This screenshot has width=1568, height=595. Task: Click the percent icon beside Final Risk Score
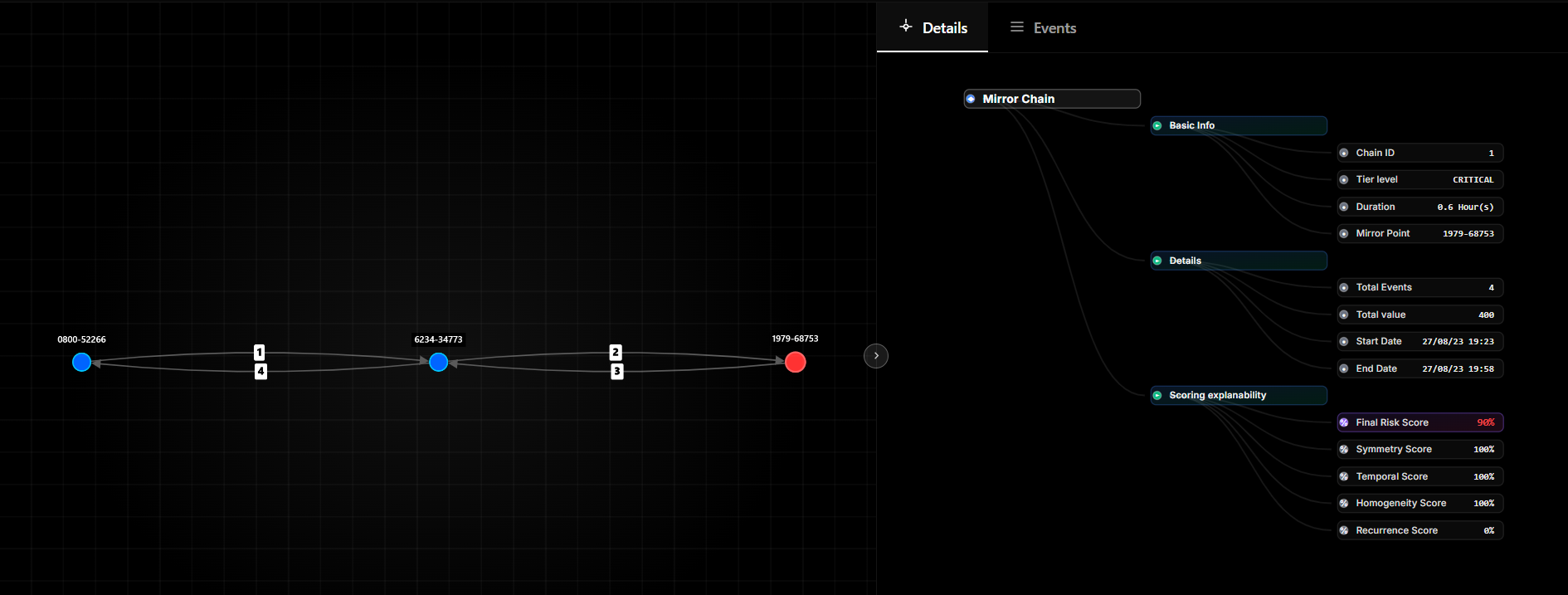coord(1344,422)
